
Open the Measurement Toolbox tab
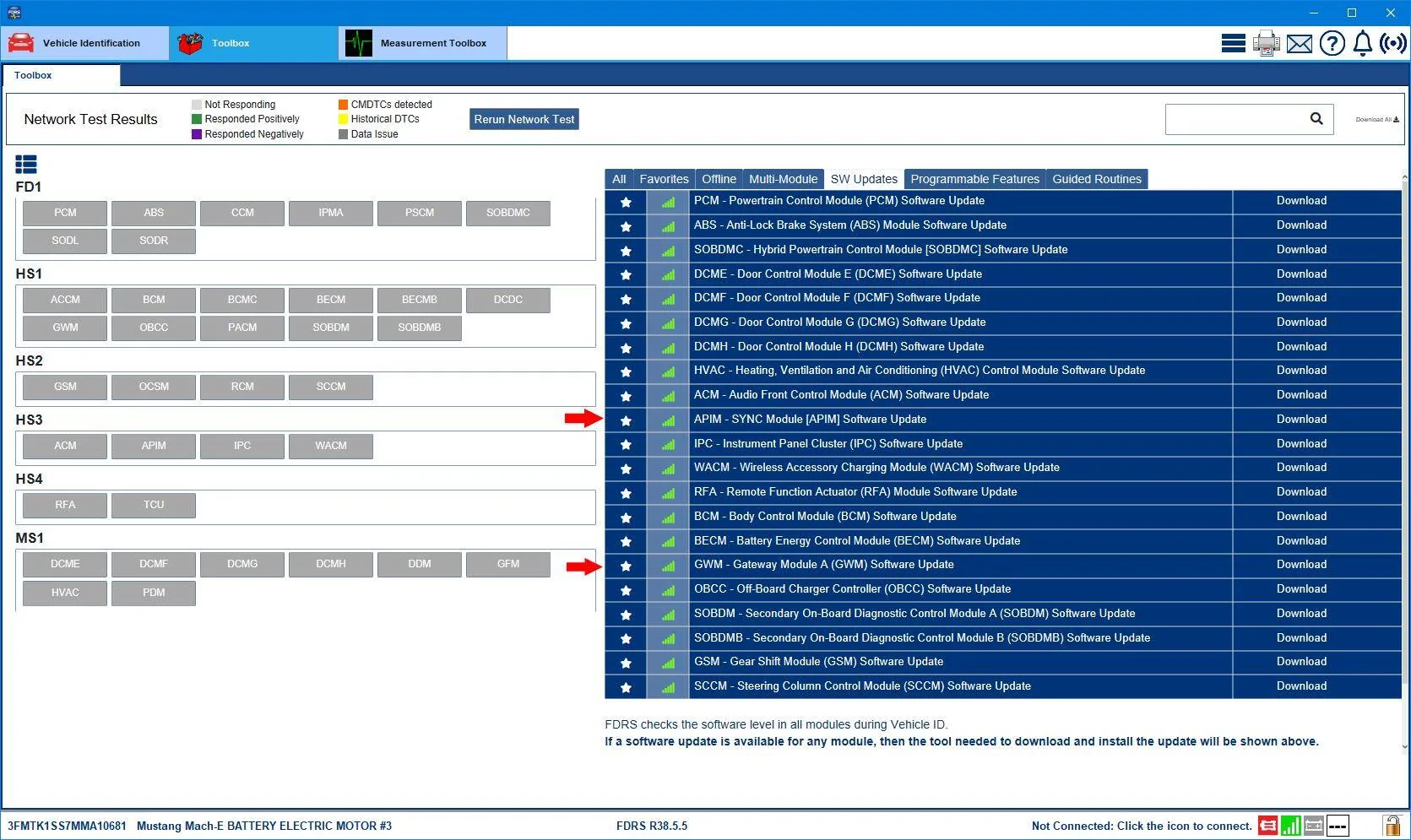(422, 43)
